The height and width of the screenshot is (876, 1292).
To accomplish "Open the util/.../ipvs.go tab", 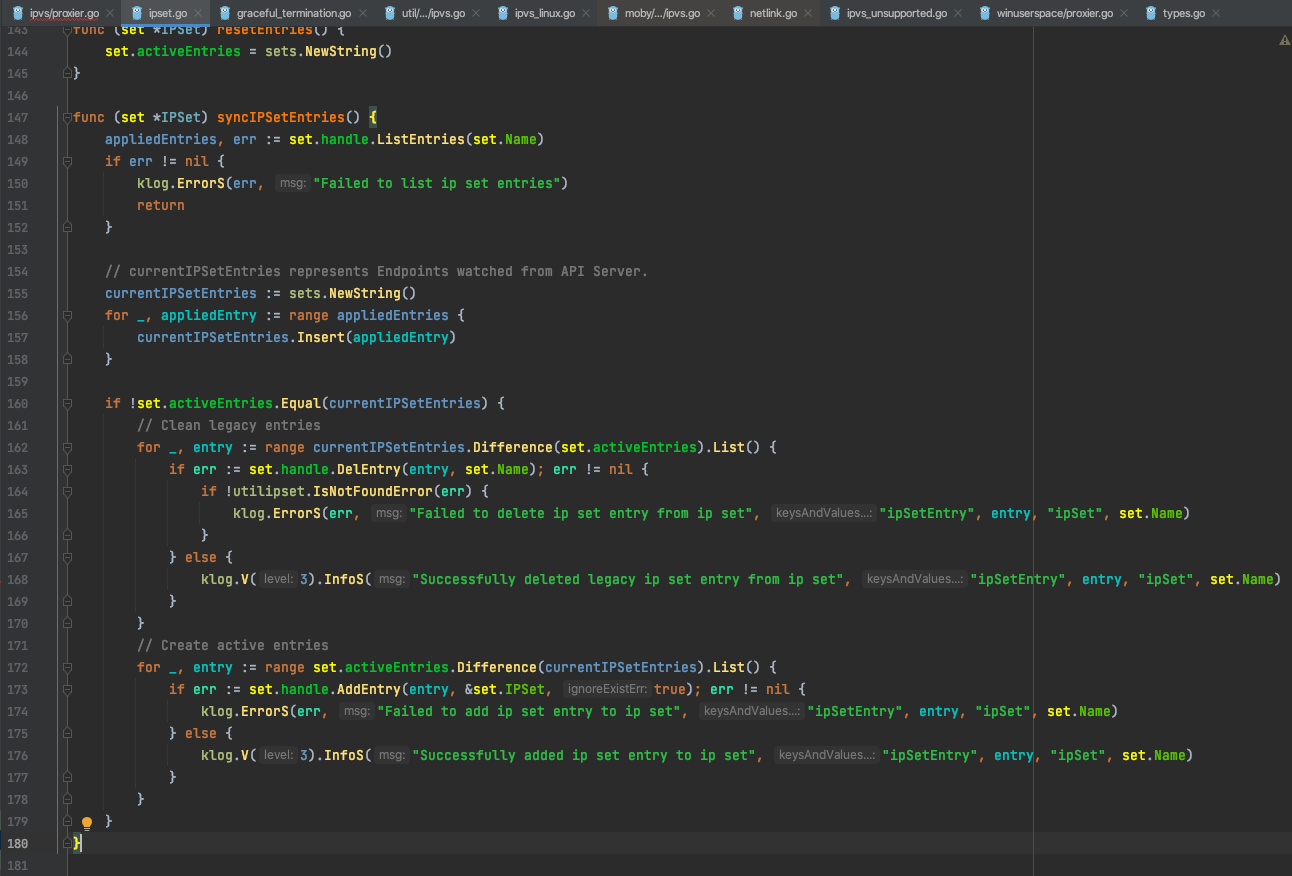I will coord(432,14).
